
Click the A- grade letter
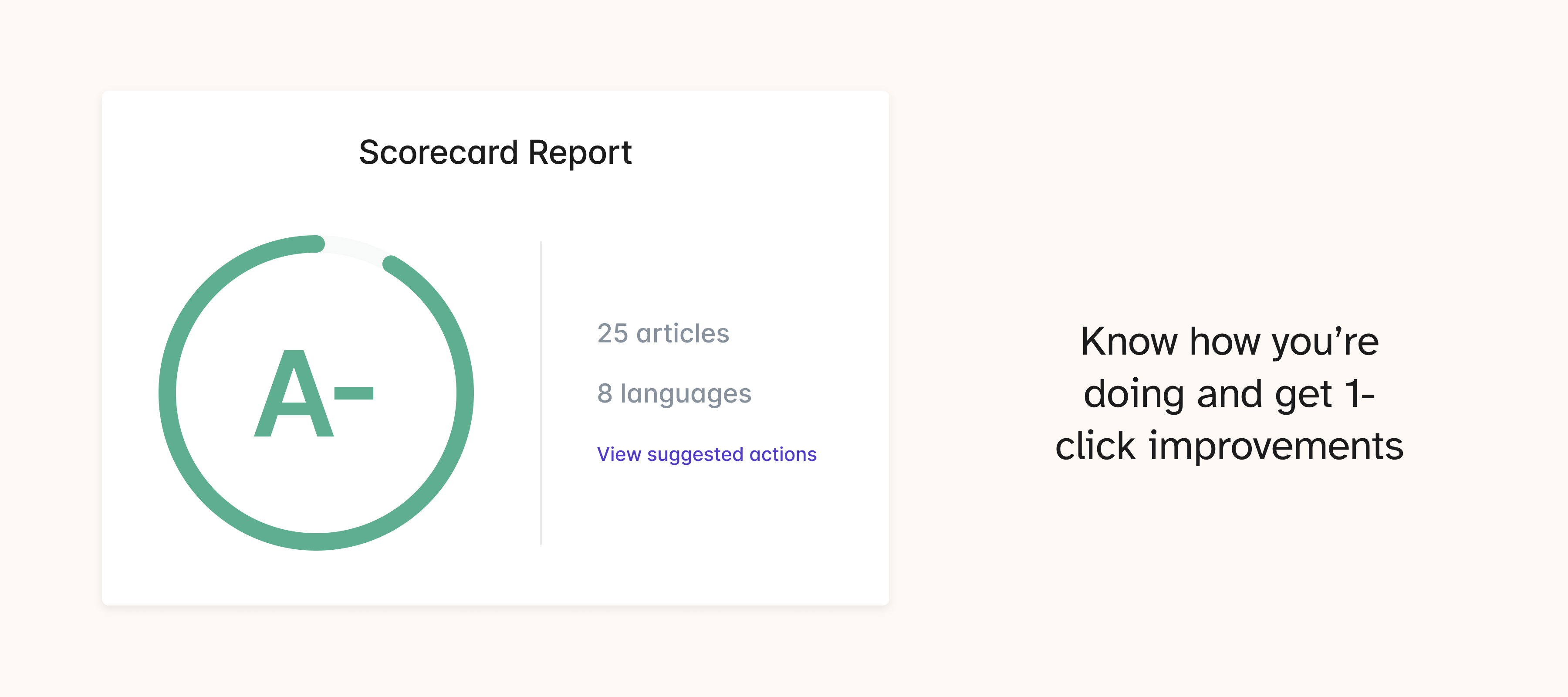294,394
